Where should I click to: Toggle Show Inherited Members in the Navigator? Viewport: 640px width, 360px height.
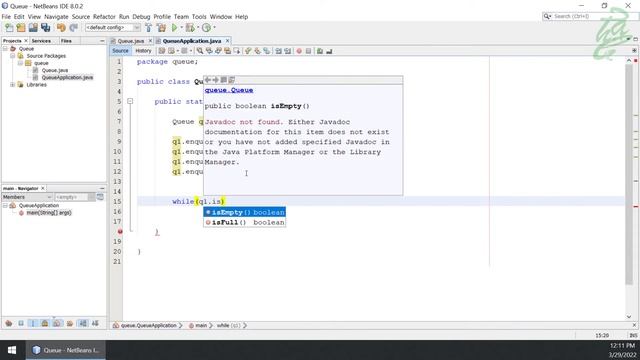pos(9,323)
